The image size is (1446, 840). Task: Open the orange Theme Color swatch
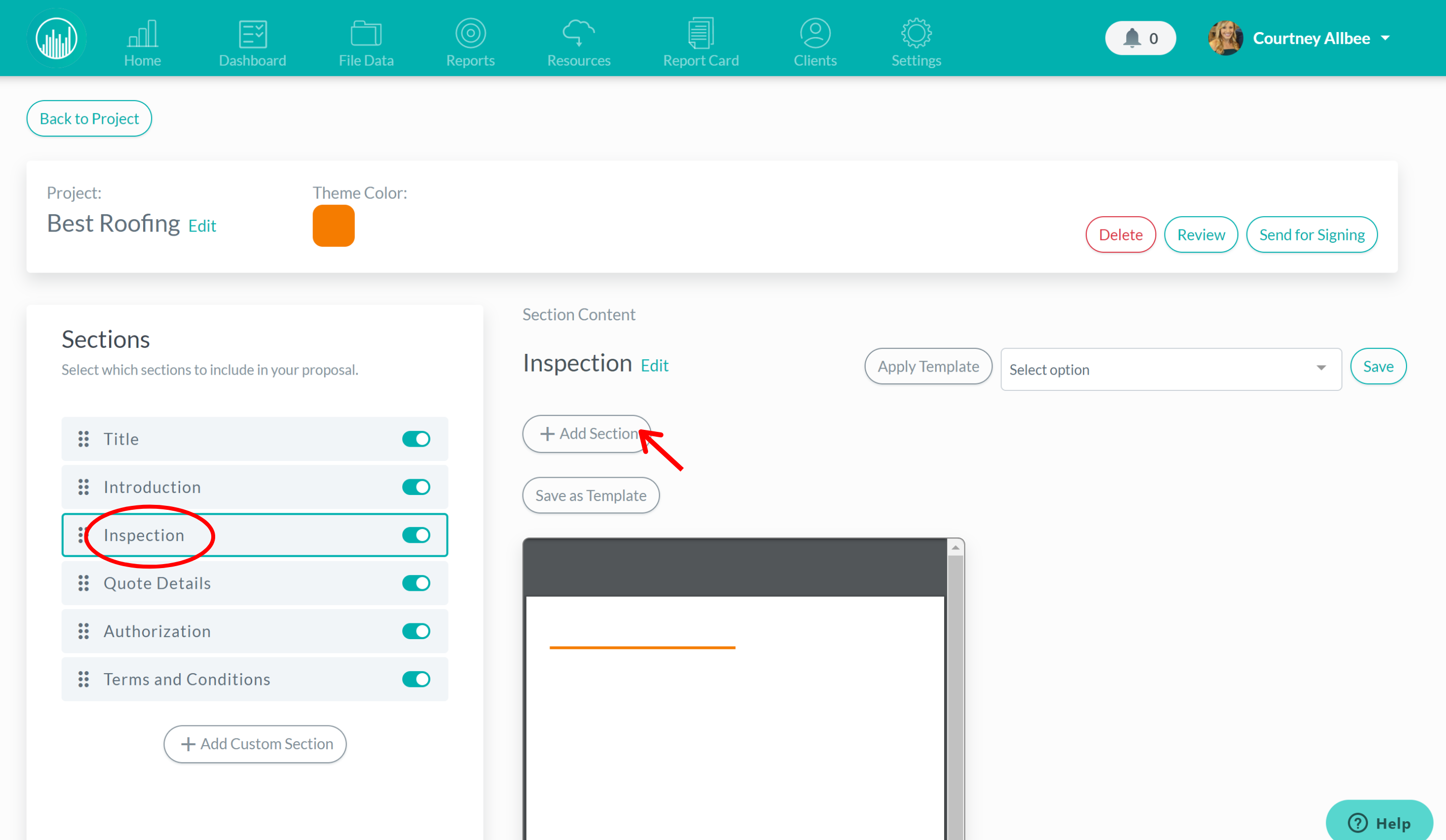click(x=334, y=226)
